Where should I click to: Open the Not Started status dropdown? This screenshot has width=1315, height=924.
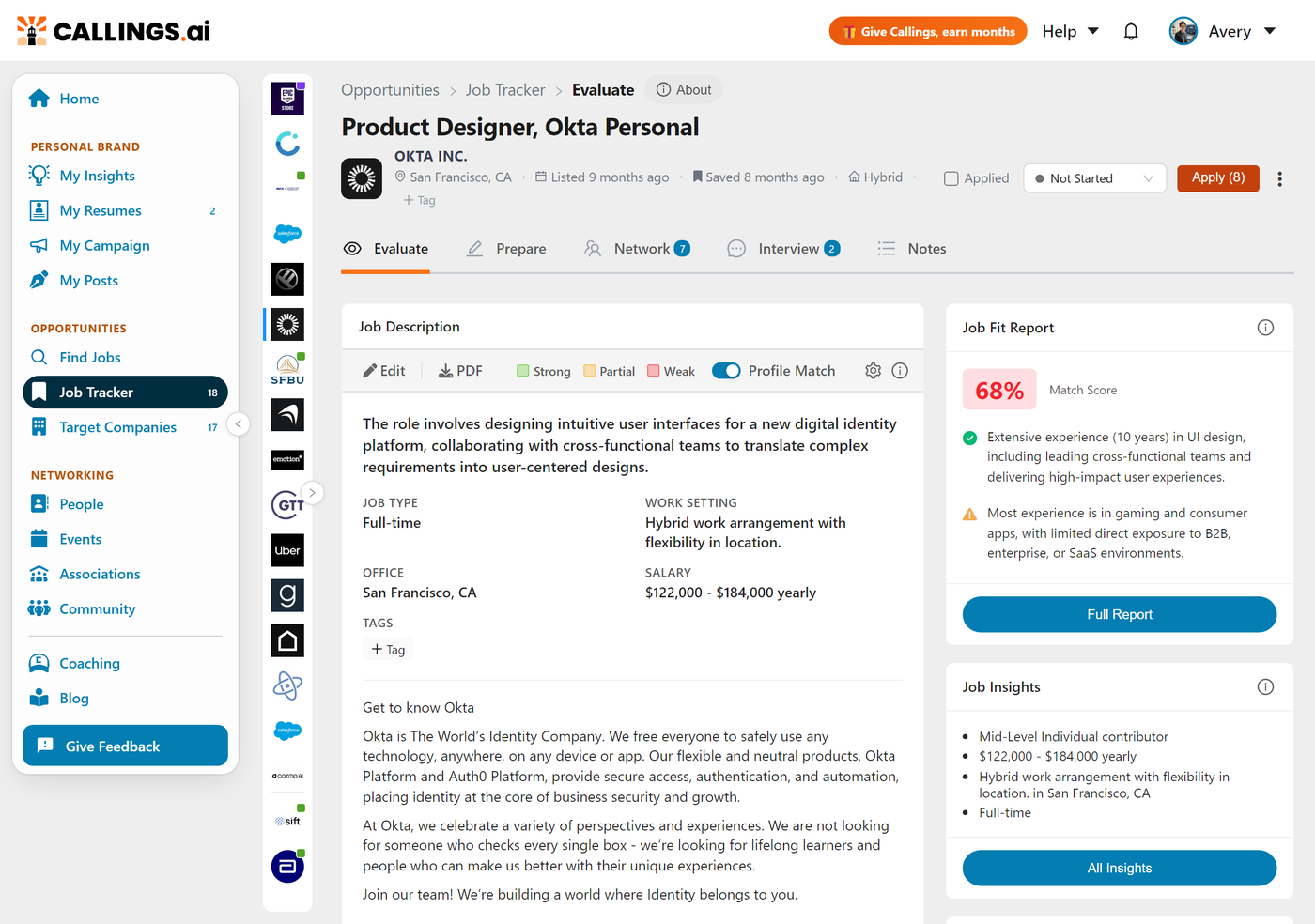click(1094, 178)
